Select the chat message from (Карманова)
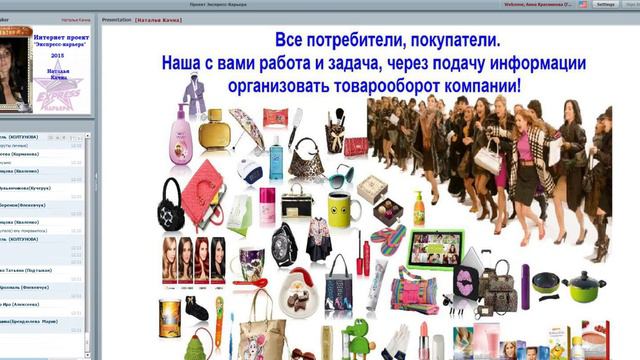This screenshot has width=640, height=360. [42, 158]
